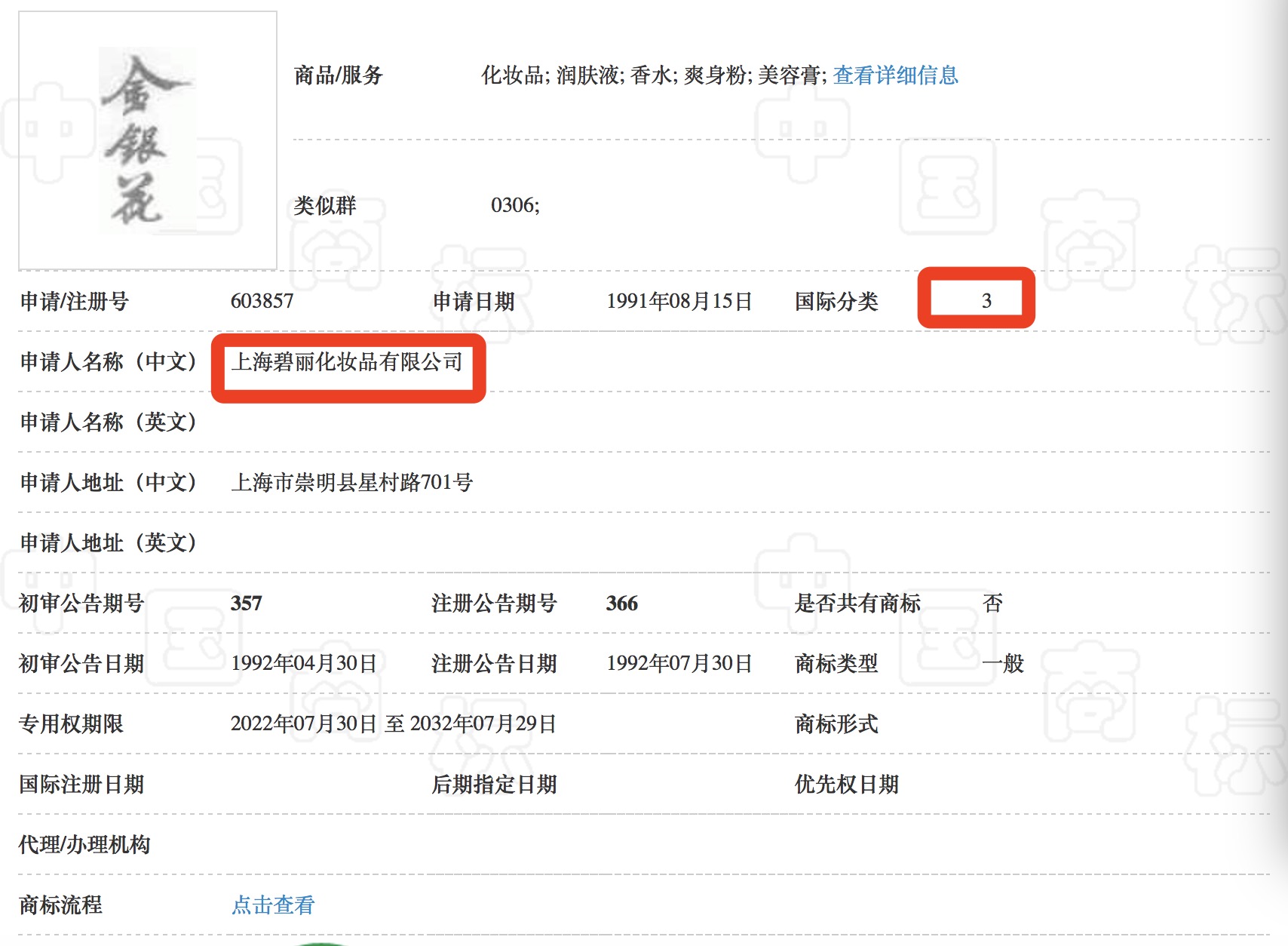Click the 申请人名称（英文） label
The width and height of the screenshot is (1288, 946).
[108, 422]
